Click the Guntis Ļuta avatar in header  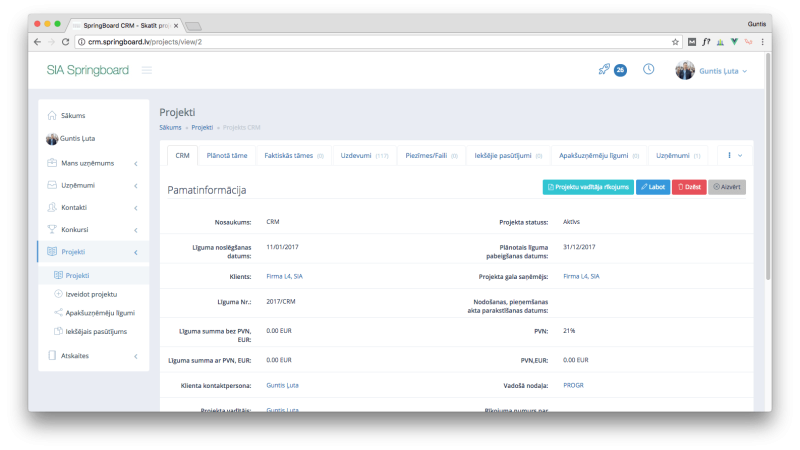tap(685, 70)
